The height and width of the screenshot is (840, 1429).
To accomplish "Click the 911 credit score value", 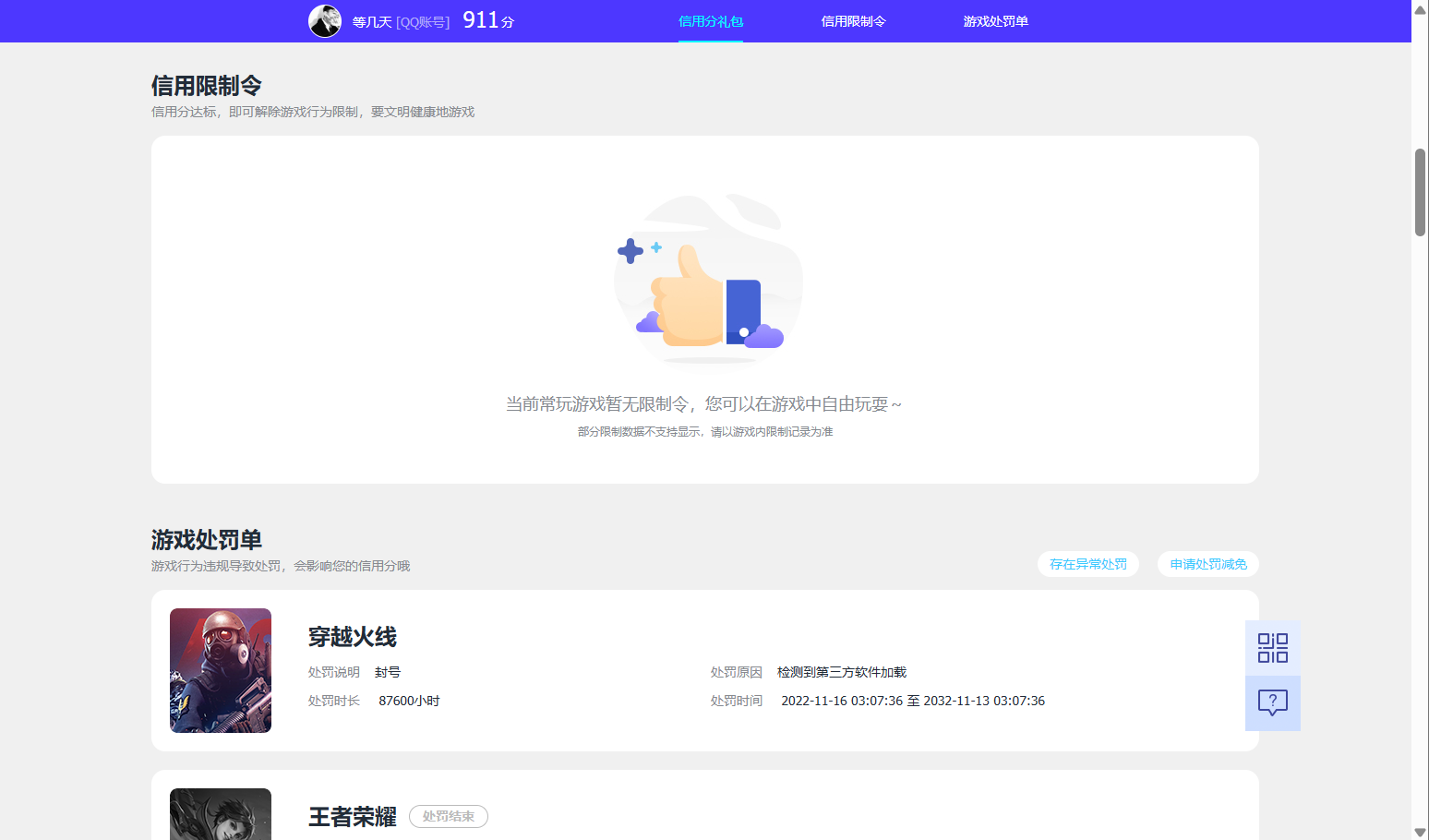I will click(x=481, y=20).
